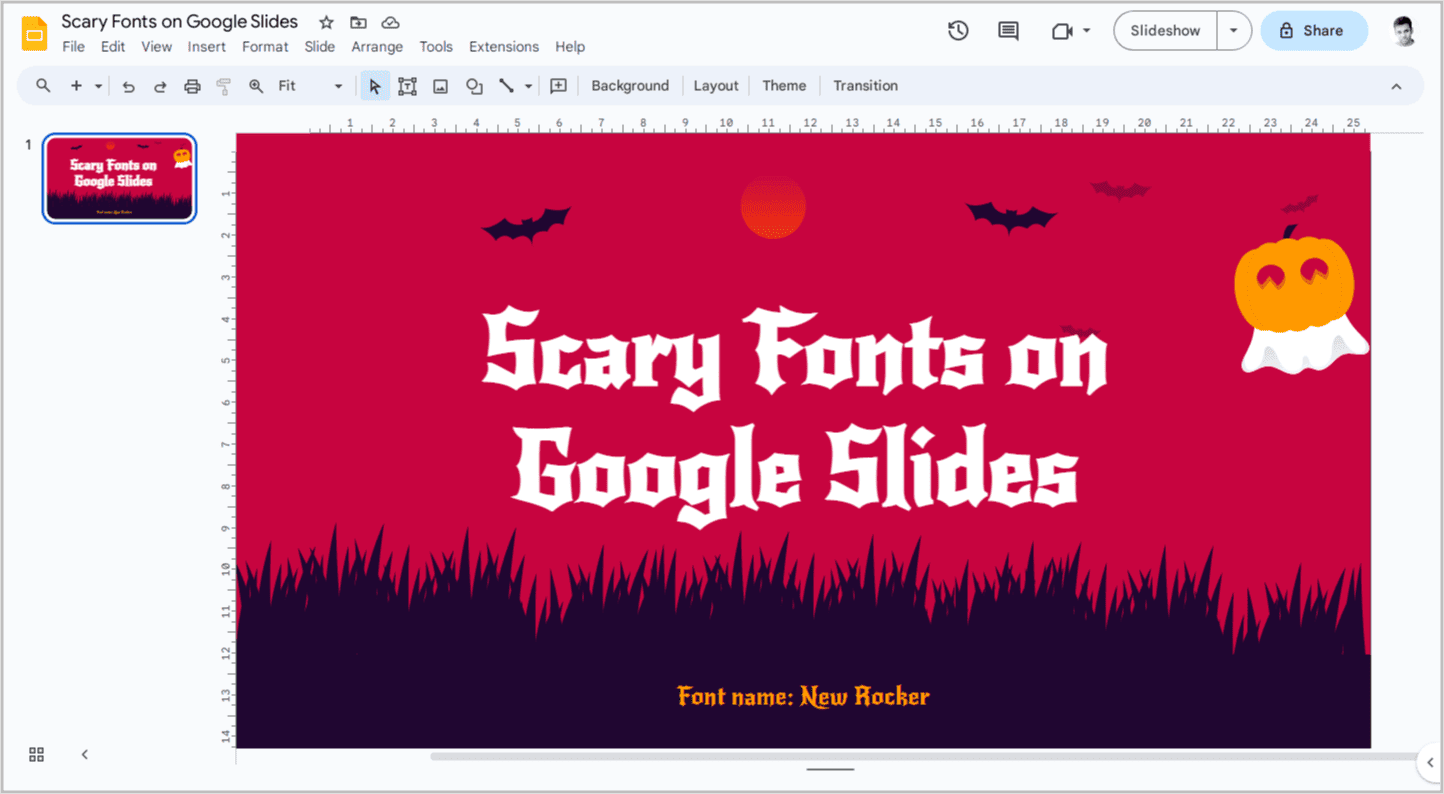Image resolution: width=1444 pixels, height=794 pixels.
Task: Open the account profile picture
Action: [1405, 31]
